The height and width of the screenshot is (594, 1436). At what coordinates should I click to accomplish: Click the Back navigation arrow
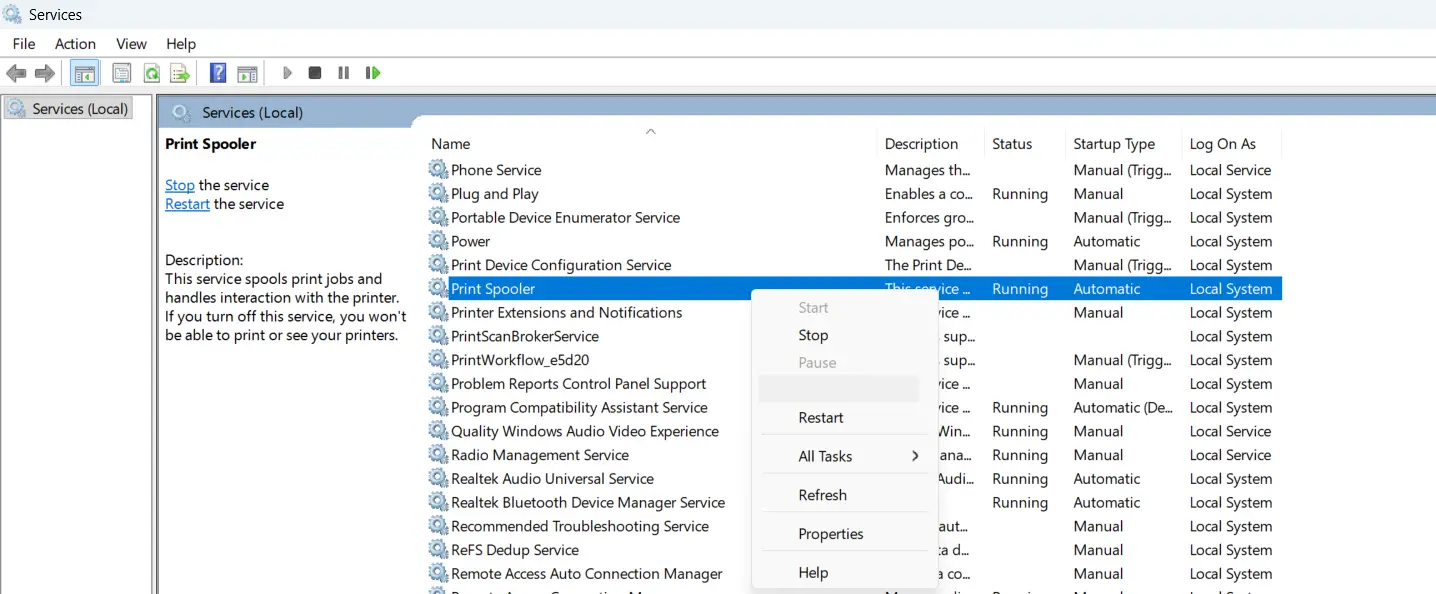coord(16,72)
